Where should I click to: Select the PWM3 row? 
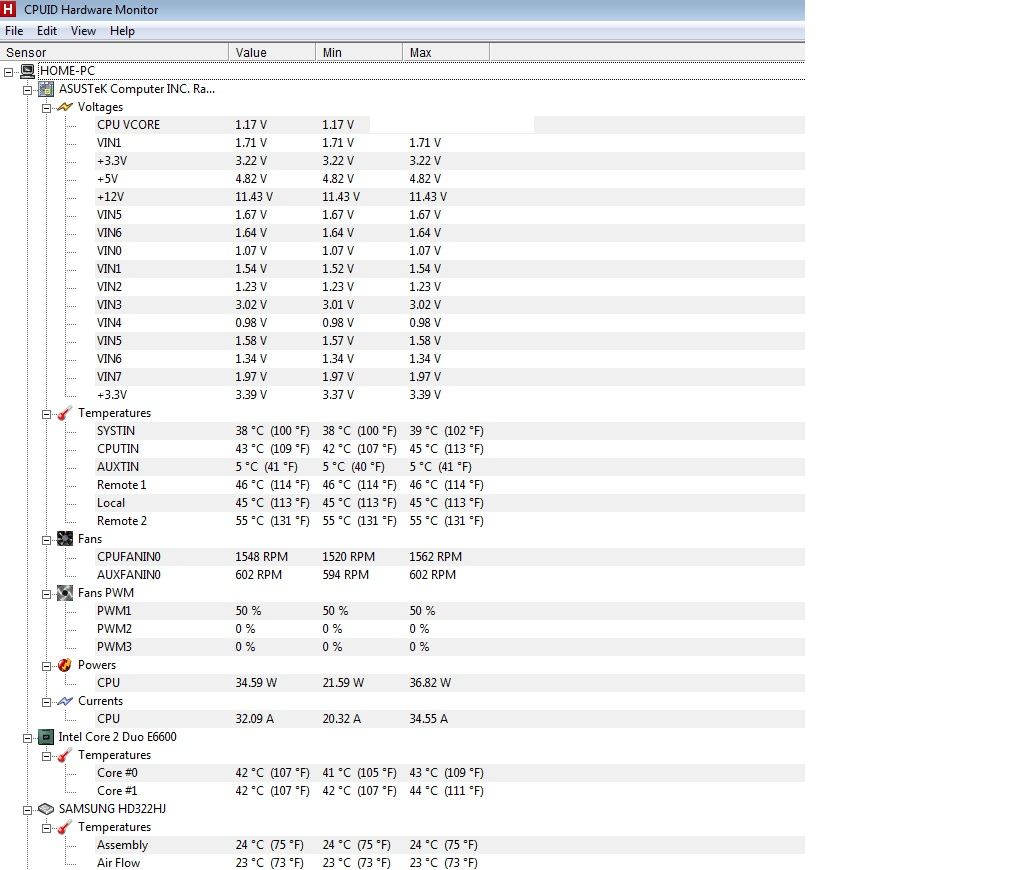click(x=450, y=647)
